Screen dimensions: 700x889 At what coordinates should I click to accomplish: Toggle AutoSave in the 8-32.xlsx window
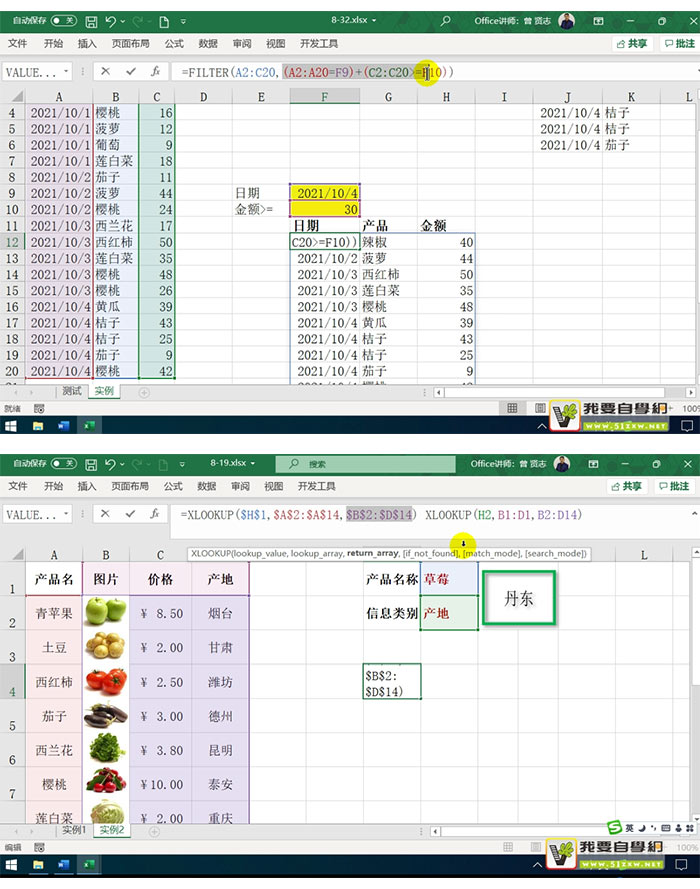(x=63, y=21)
